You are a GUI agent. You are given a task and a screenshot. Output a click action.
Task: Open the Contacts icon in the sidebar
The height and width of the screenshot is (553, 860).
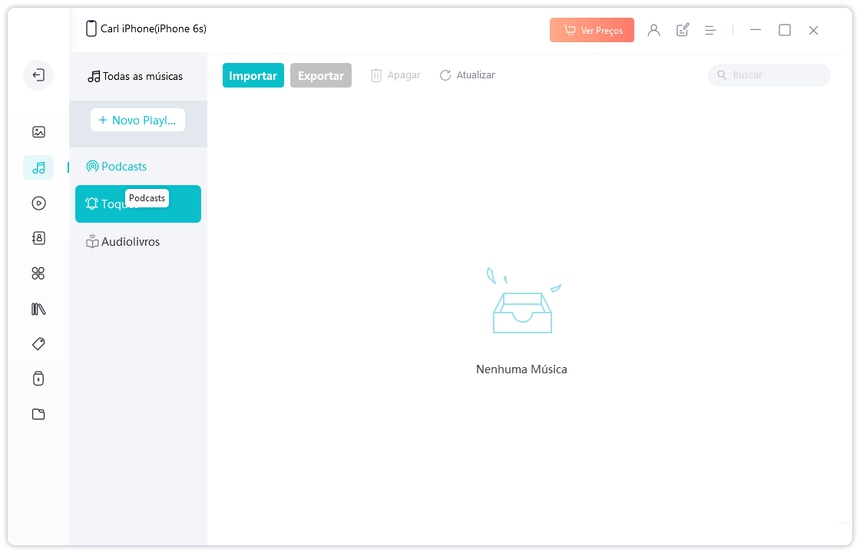[38, 238]
